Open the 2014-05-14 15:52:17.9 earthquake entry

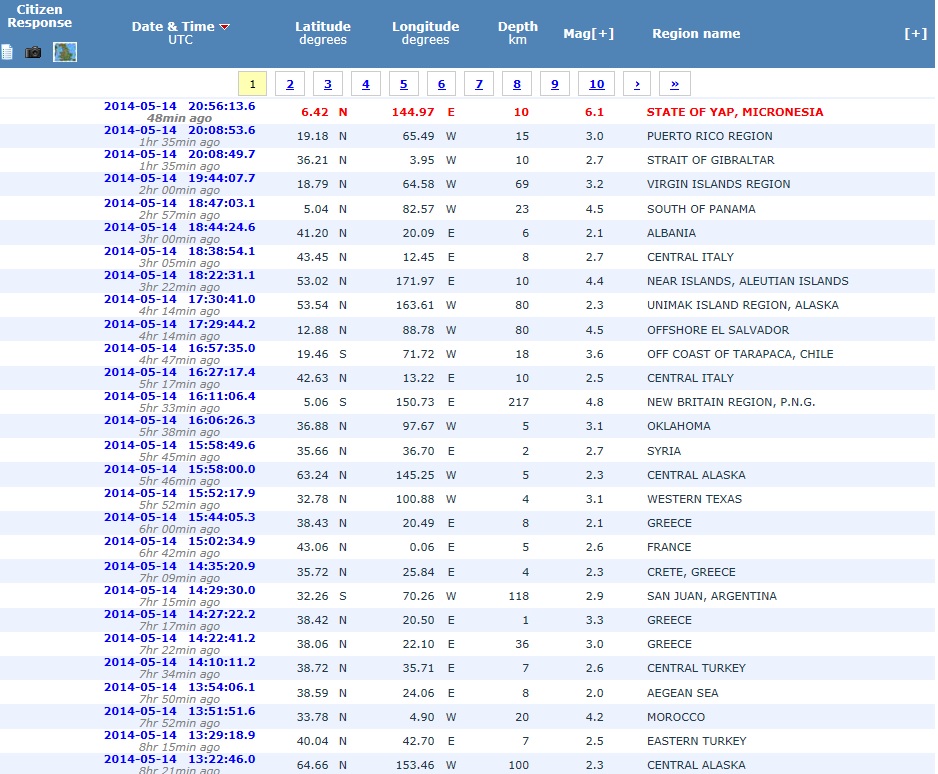coord(179,493)
